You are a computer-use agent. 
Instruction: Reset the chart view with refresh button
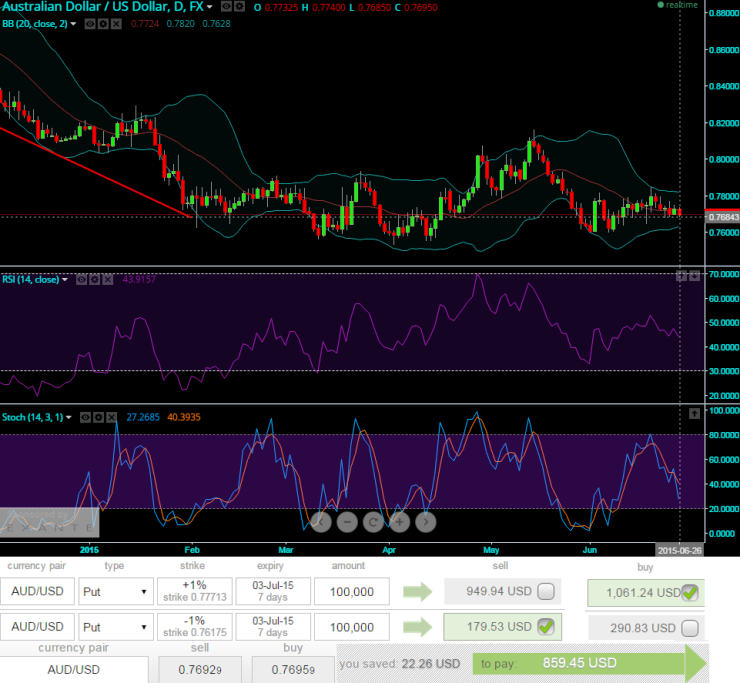point(373,521)
